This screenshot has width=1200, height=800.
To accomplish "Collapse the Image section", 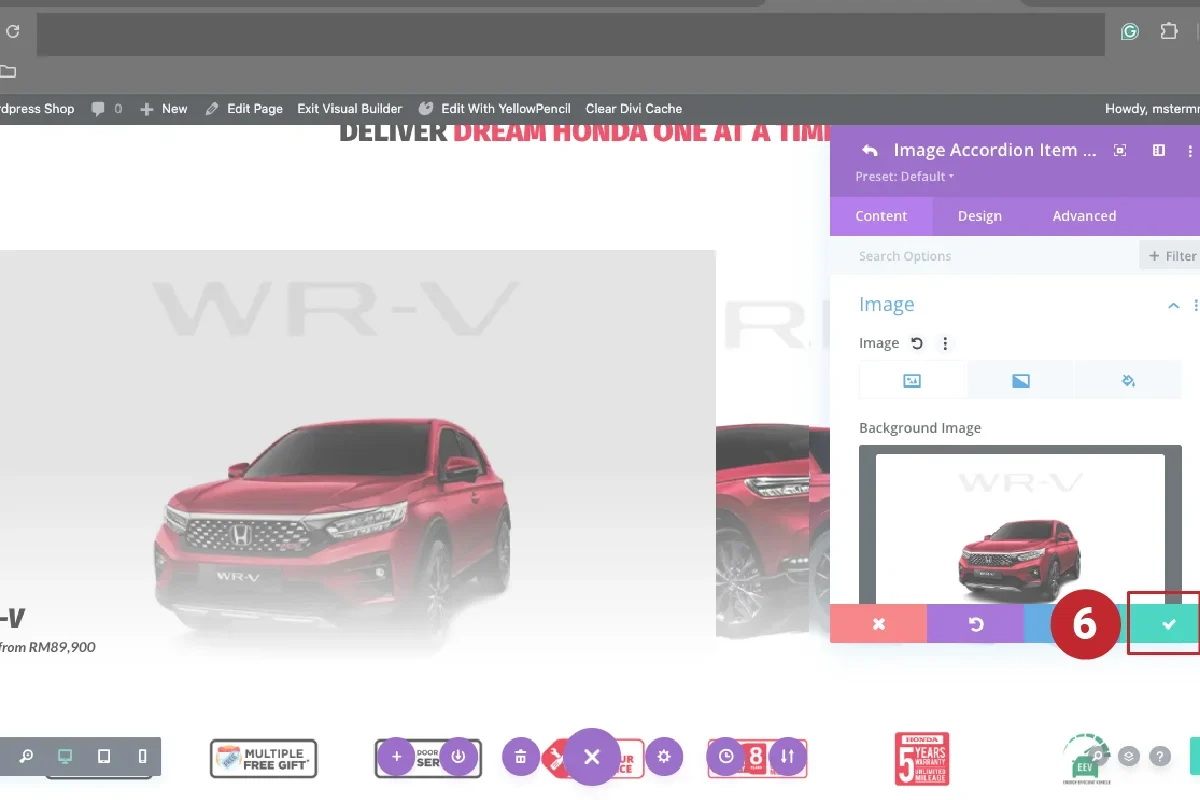I will coord(1173,306).
